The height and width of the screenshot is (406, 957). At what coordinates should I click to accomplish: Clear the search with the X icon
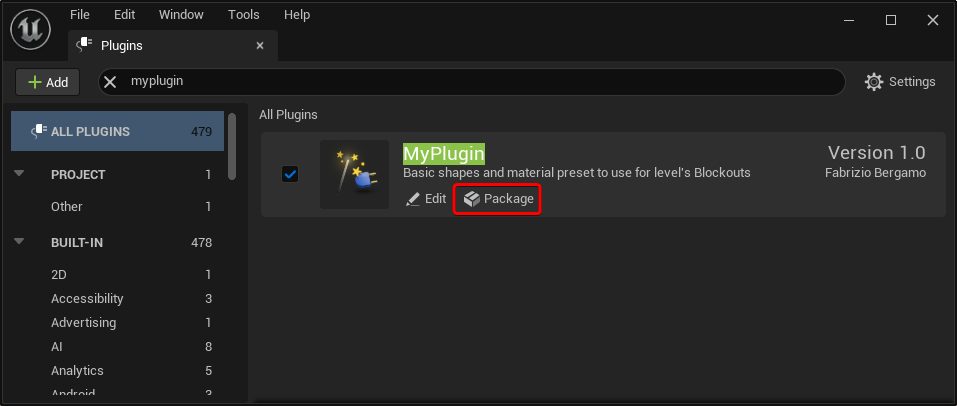click(x=110, y=82)
